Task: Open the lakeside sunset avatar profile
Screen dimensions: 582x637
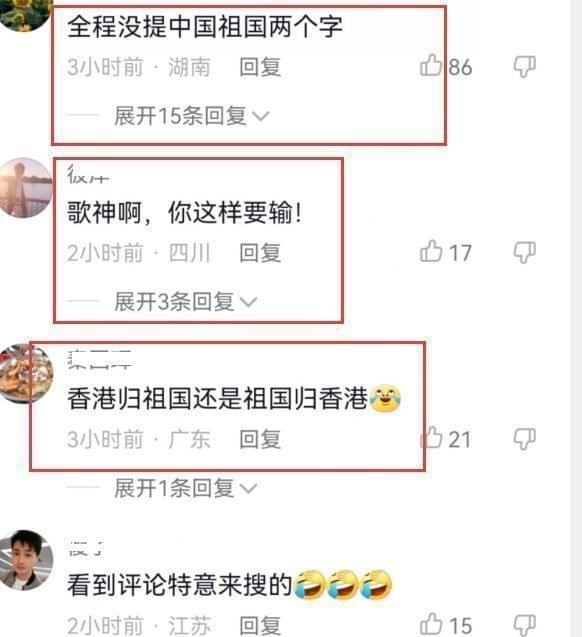Action: pos(25,188)
